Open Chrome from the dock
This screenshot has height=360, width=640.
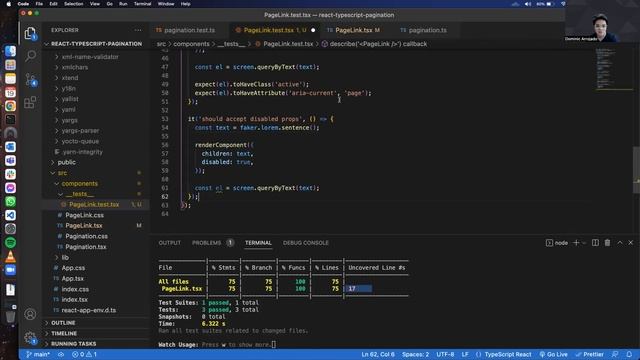[x=10, y=106]
